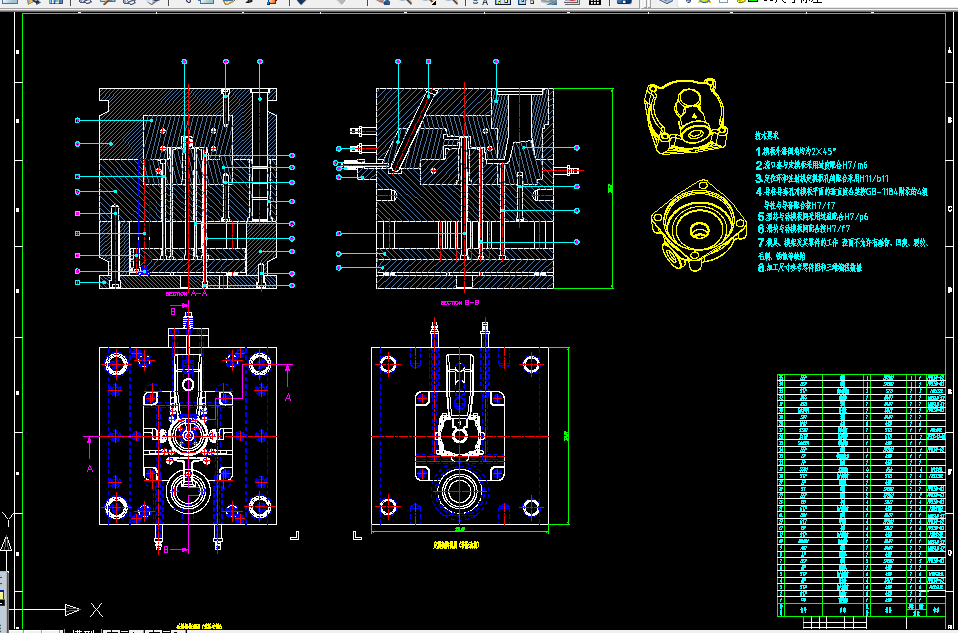Select the magenta A section marker at left
Image resolution: width=958 pixels, height=633 pixels.
click(89, 469)
